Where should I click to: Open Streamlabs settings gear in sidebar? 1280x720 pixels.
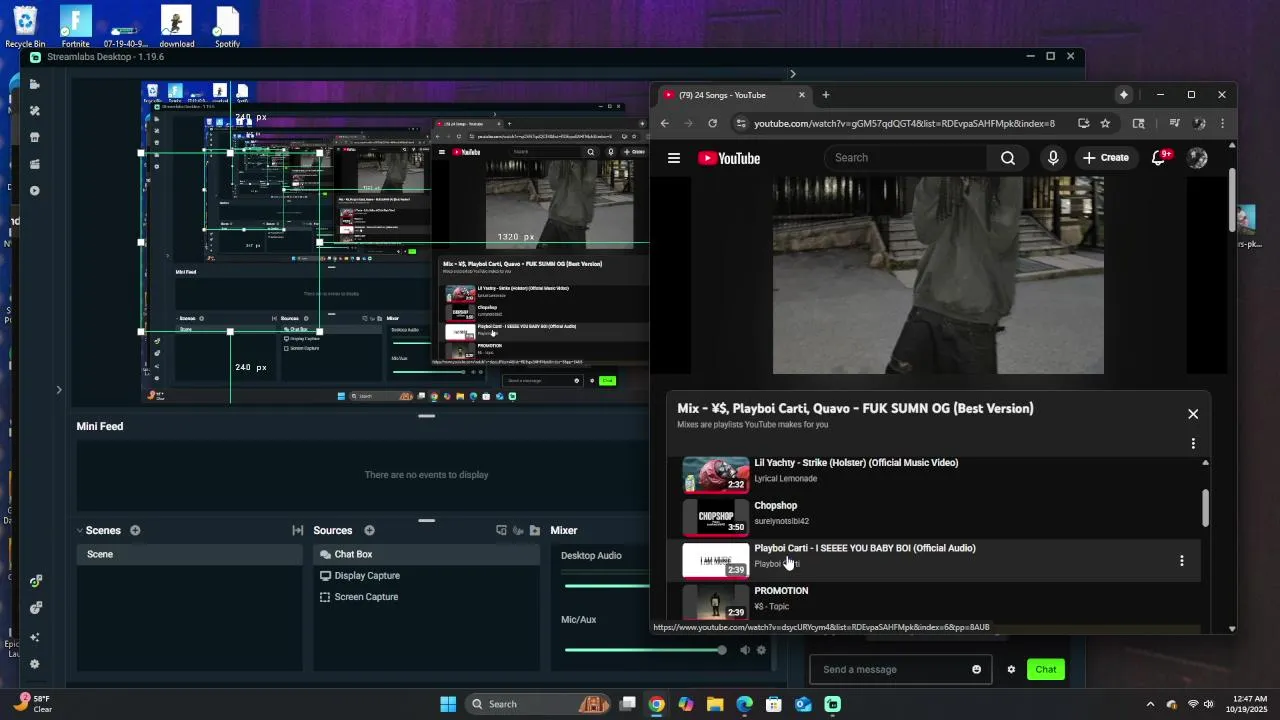[x=35, y=664]
